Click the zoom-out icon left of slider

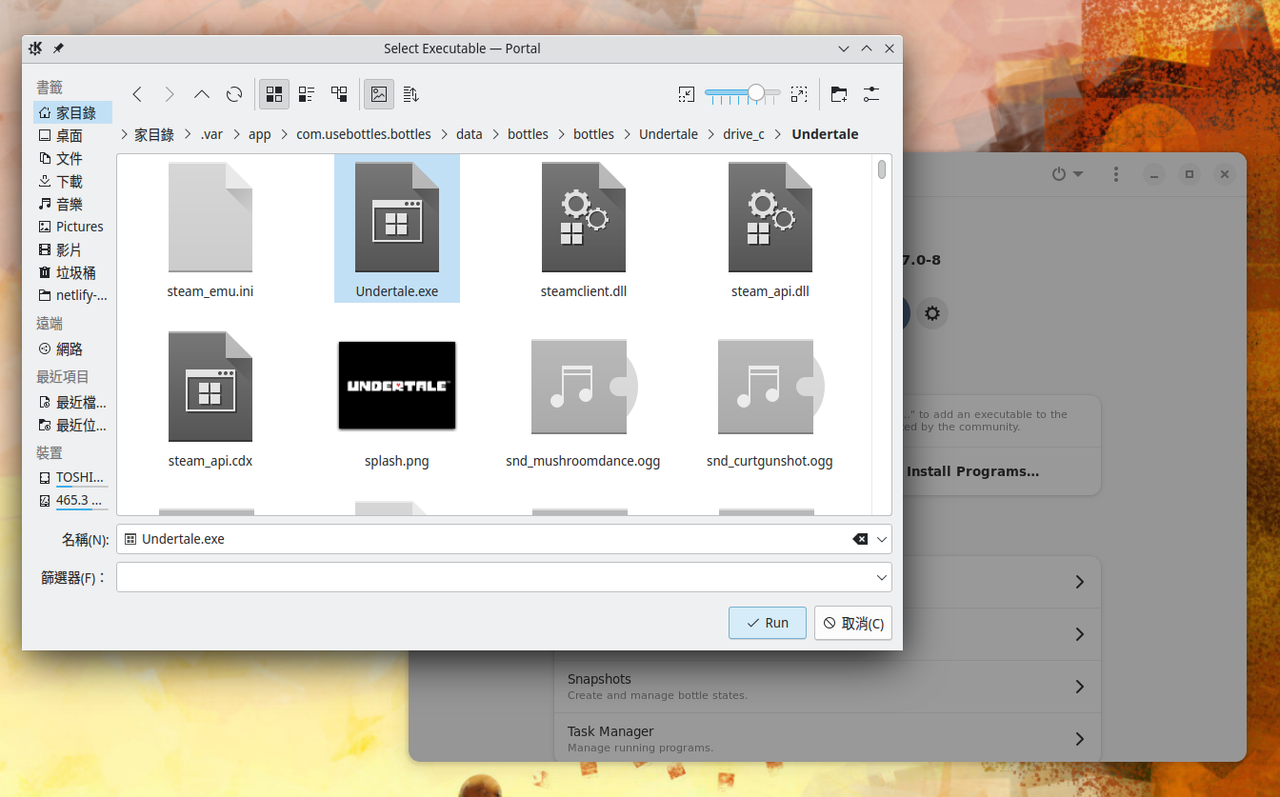pyautogui.click(x=686, y=94)
